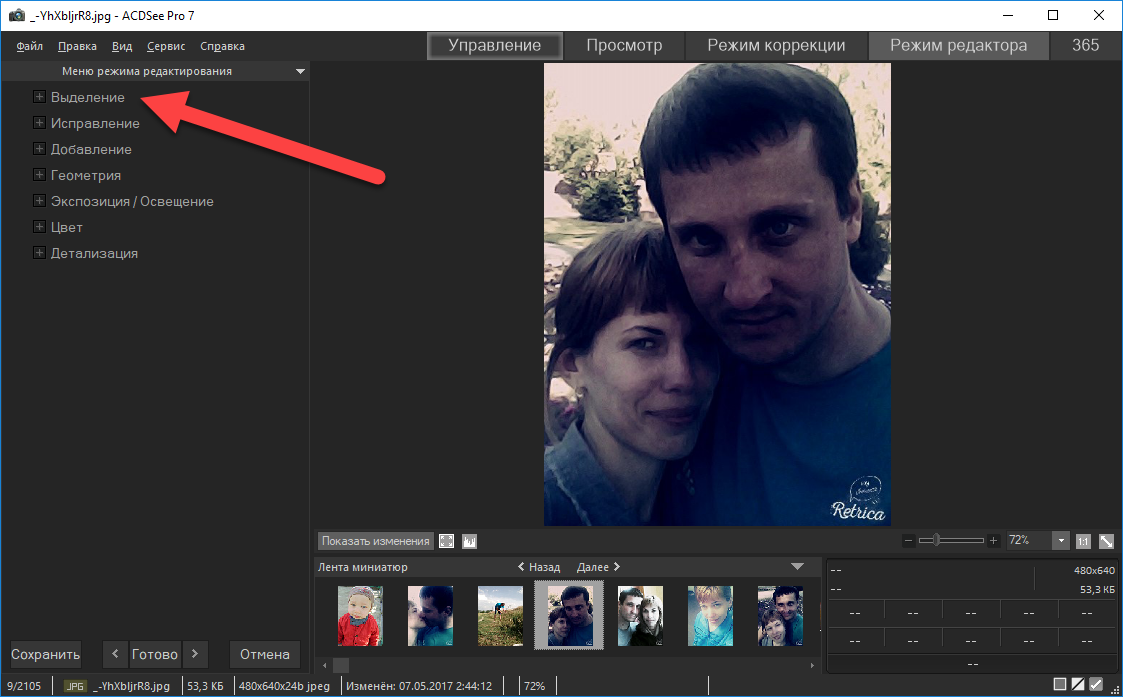Image resolution: width=1123 pixels, height=697 pixels.
Task: Open the zoom percentage dropdown
Action: [x=1060, y=541]
